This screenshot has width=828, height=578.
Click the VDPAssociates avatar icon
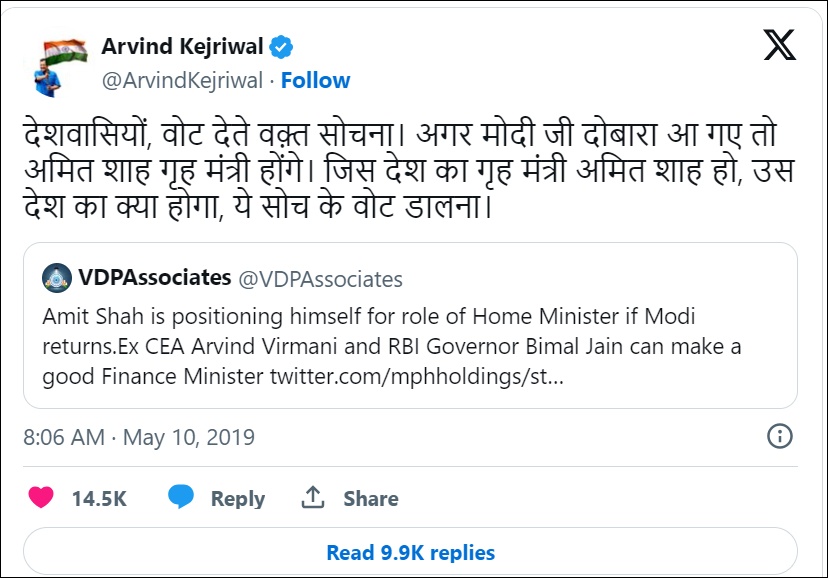pyautogui.click(x=57, y=278)
